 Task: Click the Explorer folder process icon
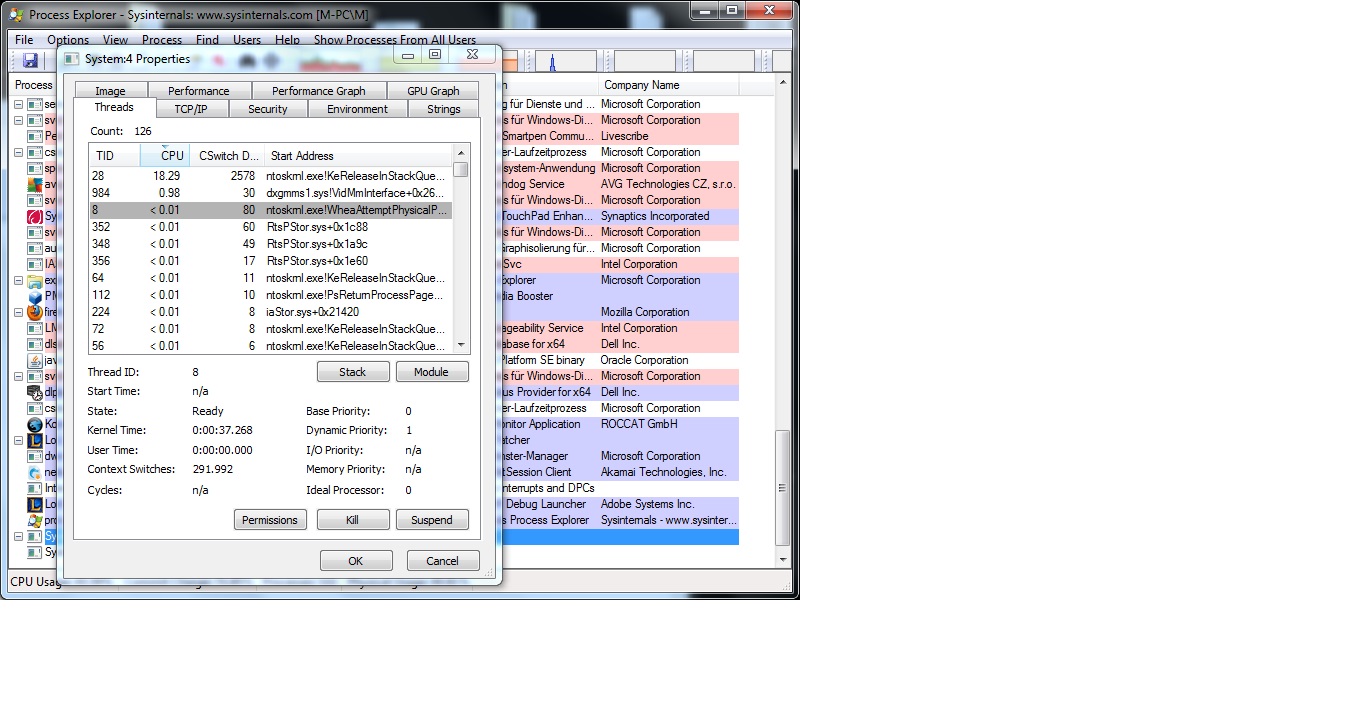[x=35, y=281]
